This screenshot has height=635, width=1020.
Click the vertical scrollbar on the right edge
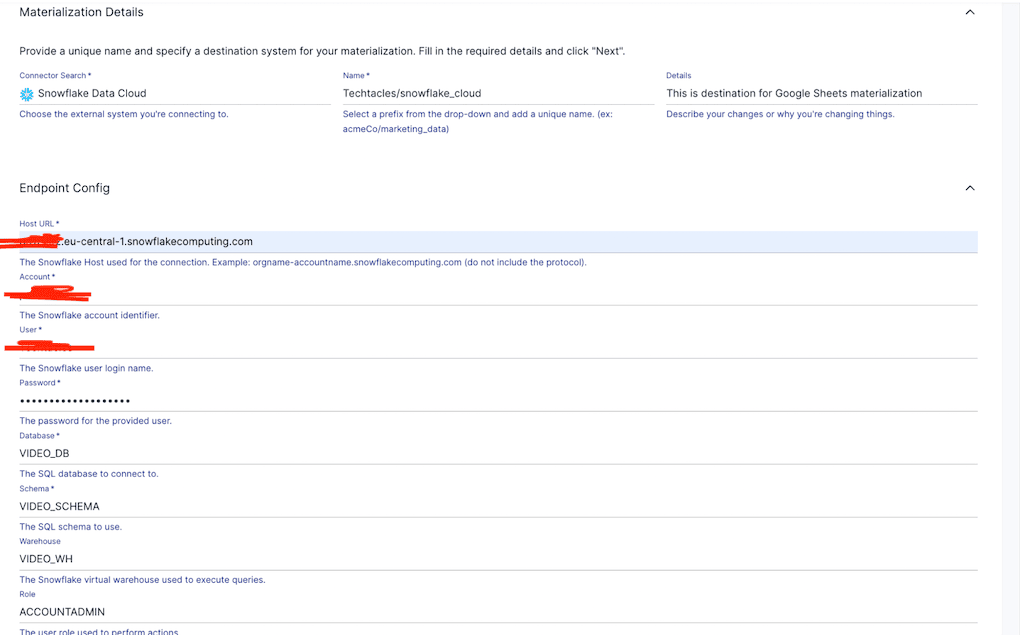pyautogui.click(x=1010, y=300)
